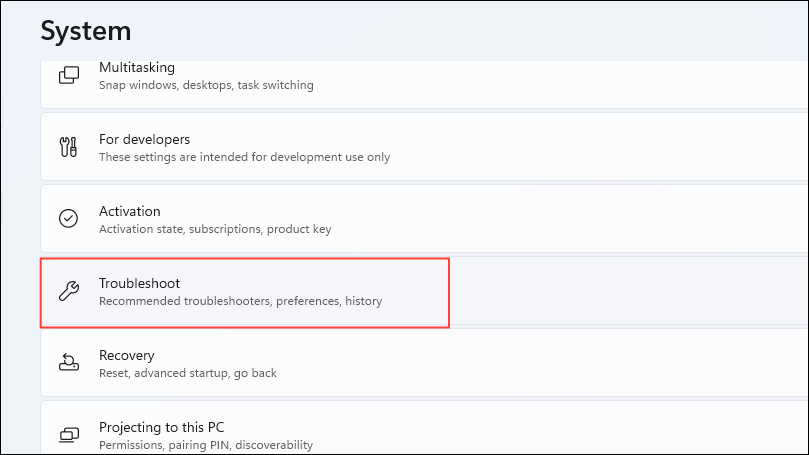Open the Multitasking settings
Viewport: 809px width, 455px height.
coord(424,83)
